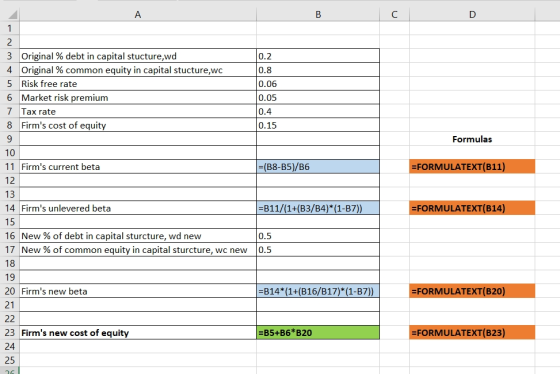560x374 pixels.
Task: Select column A header
Action: [x=138, y=15]
